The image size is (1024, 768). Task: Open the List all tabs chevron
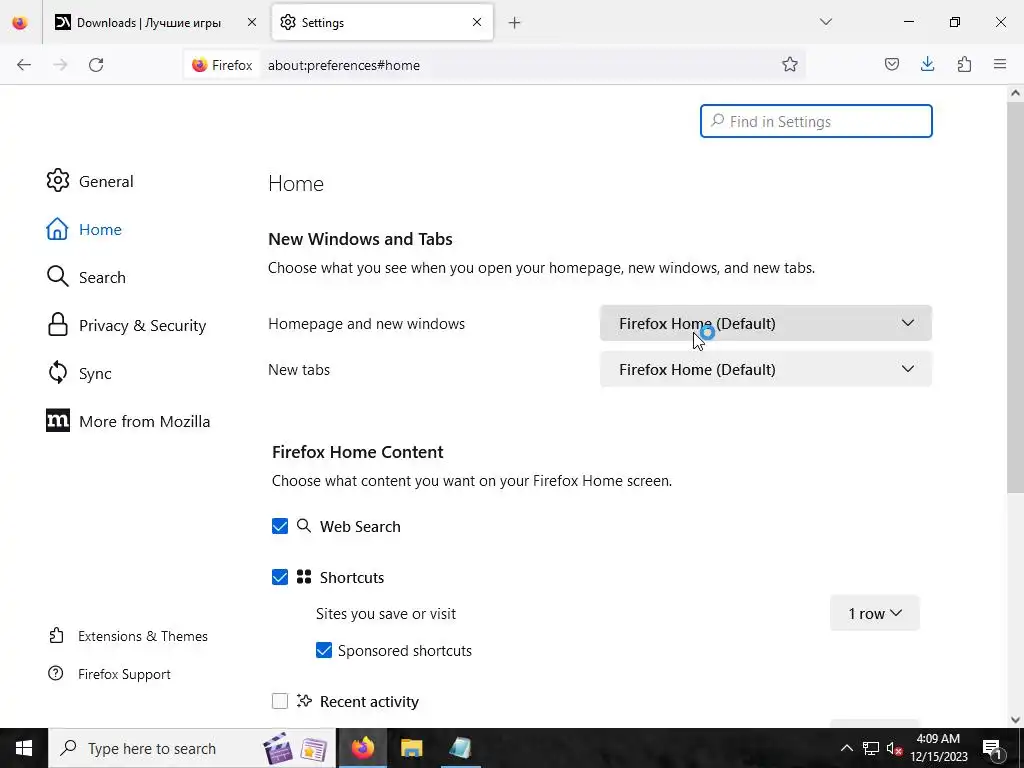pyautogui.click(x=825, y=22)
